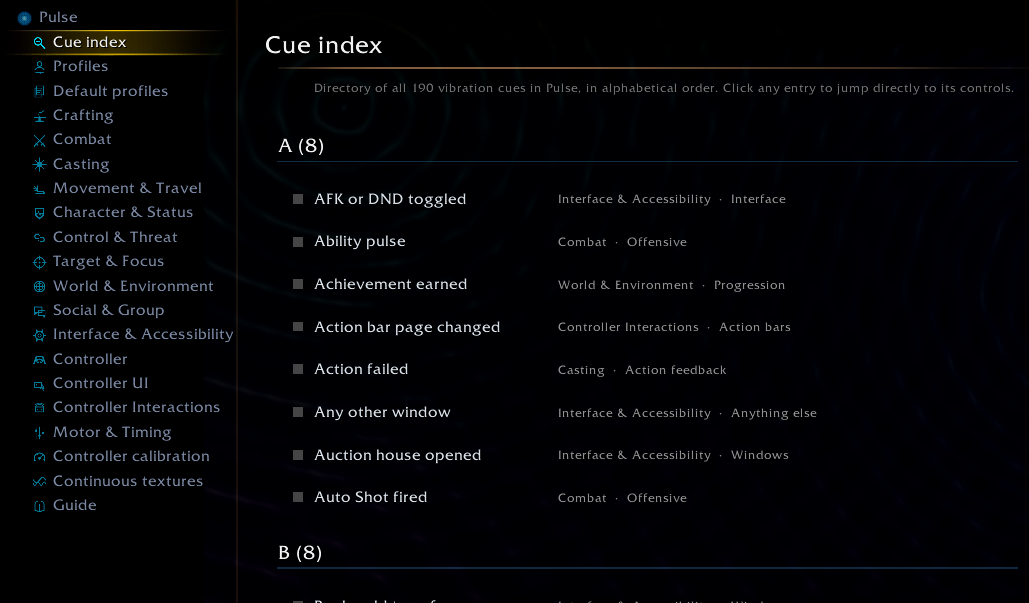The width and height of the screenshot is (1029, 603).
Task: Click the A (8) section header
Action: 301,145
